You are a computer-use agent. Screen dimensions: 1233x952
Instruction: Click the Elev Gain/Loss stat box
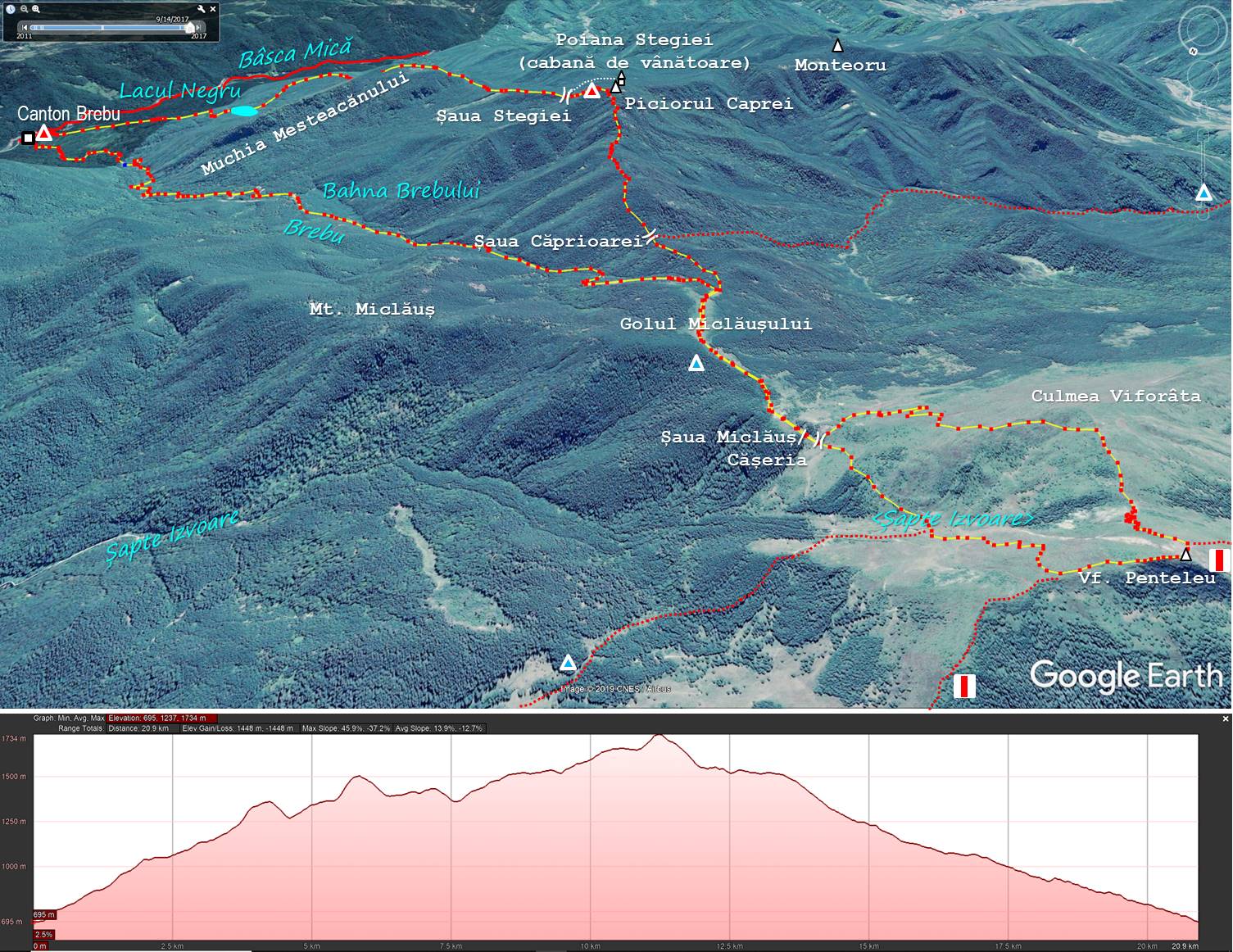click(x=238, y=728)
